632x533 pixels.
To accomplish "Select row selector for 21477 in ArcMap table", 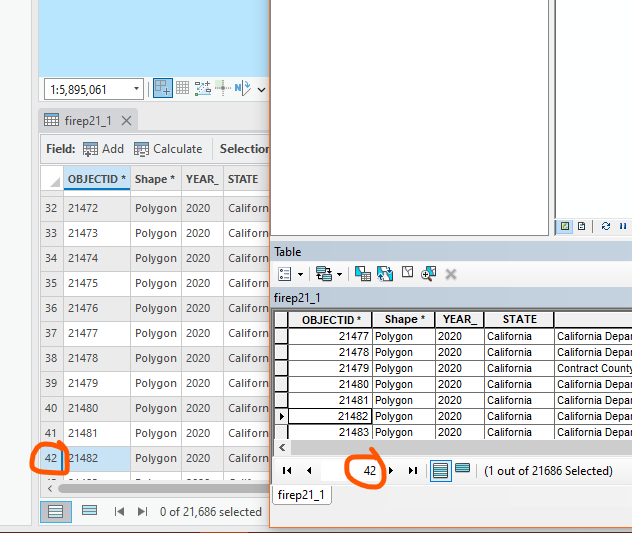I will (281, 336).
